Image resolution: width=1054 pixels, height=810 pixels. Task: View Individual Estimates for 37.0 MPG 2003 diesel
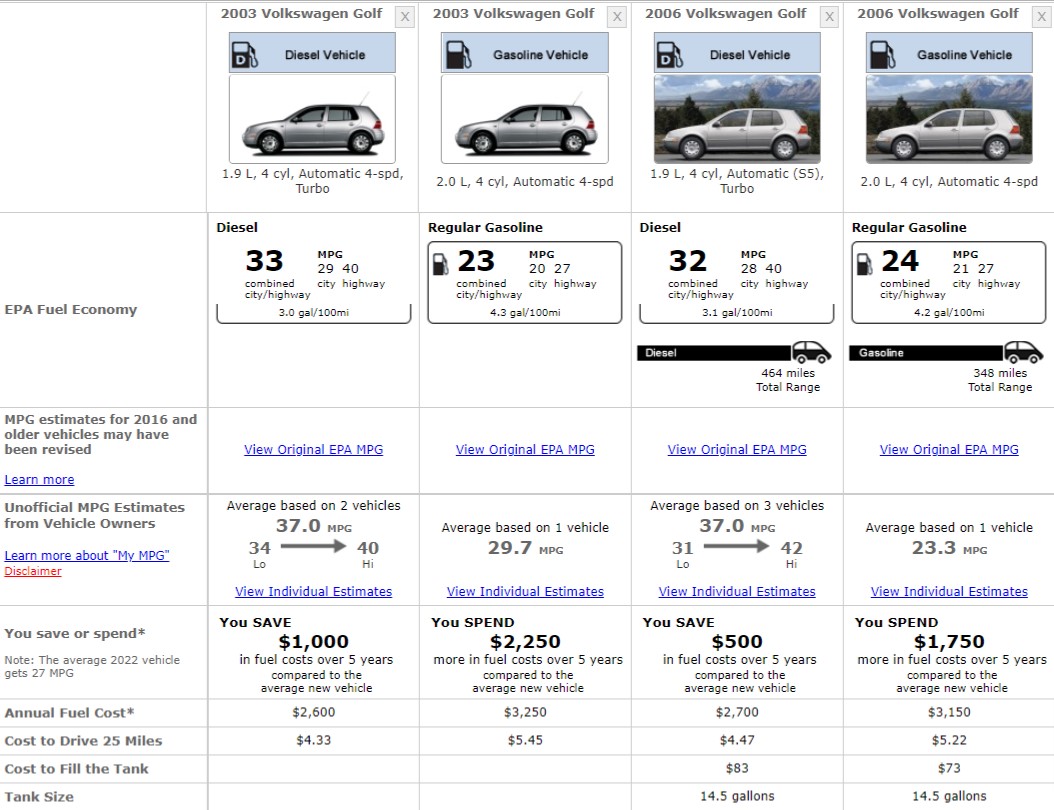(313, 592)
